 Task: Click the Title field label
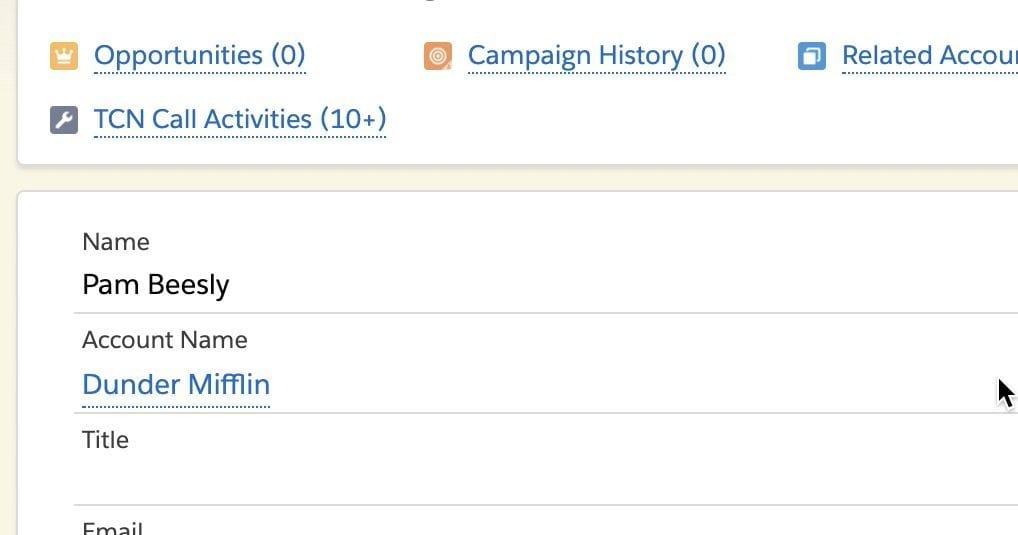click(105, 440)
